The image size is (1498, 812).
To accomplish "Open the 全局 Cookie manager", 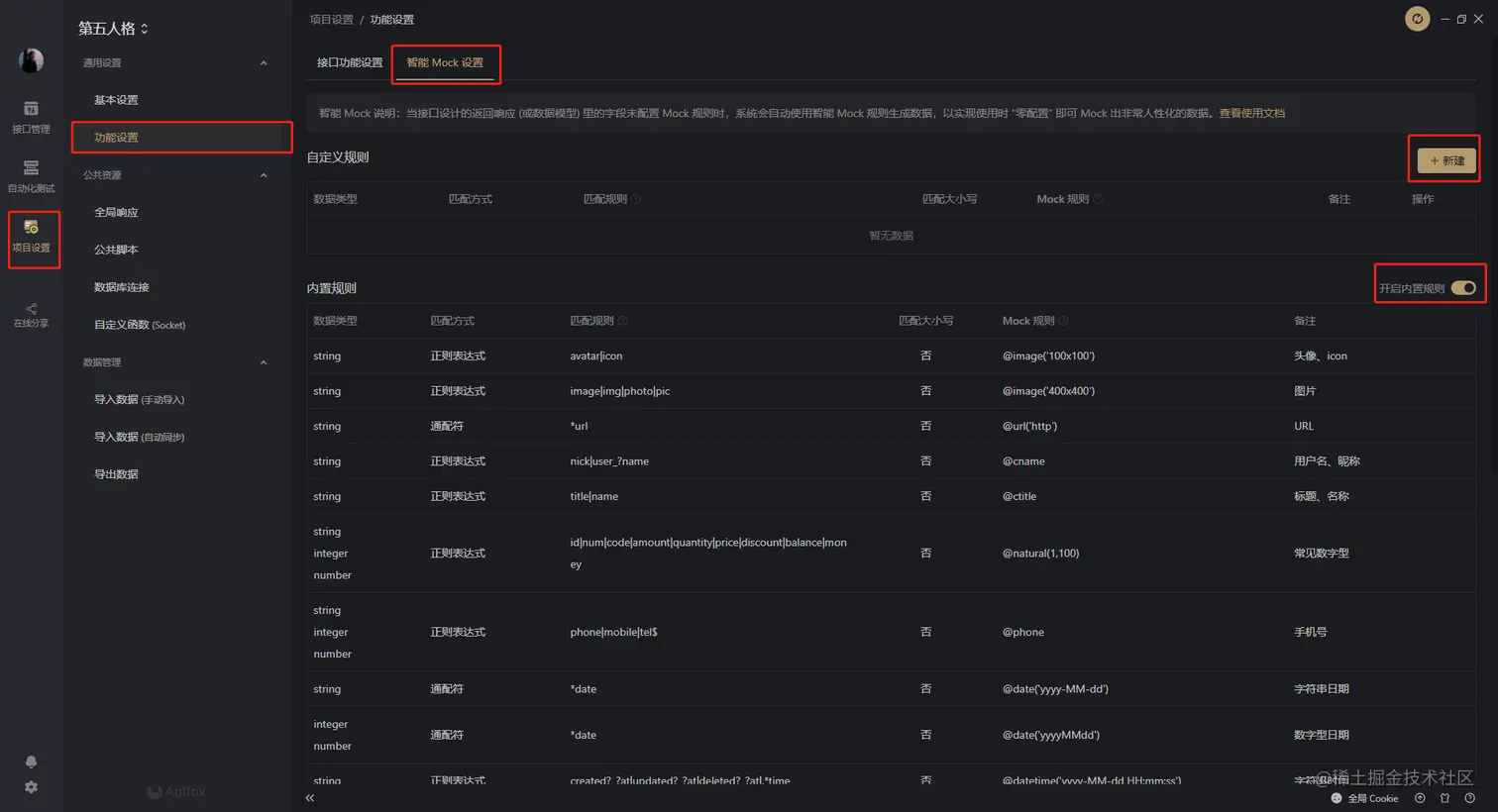I will [1365, 798].
